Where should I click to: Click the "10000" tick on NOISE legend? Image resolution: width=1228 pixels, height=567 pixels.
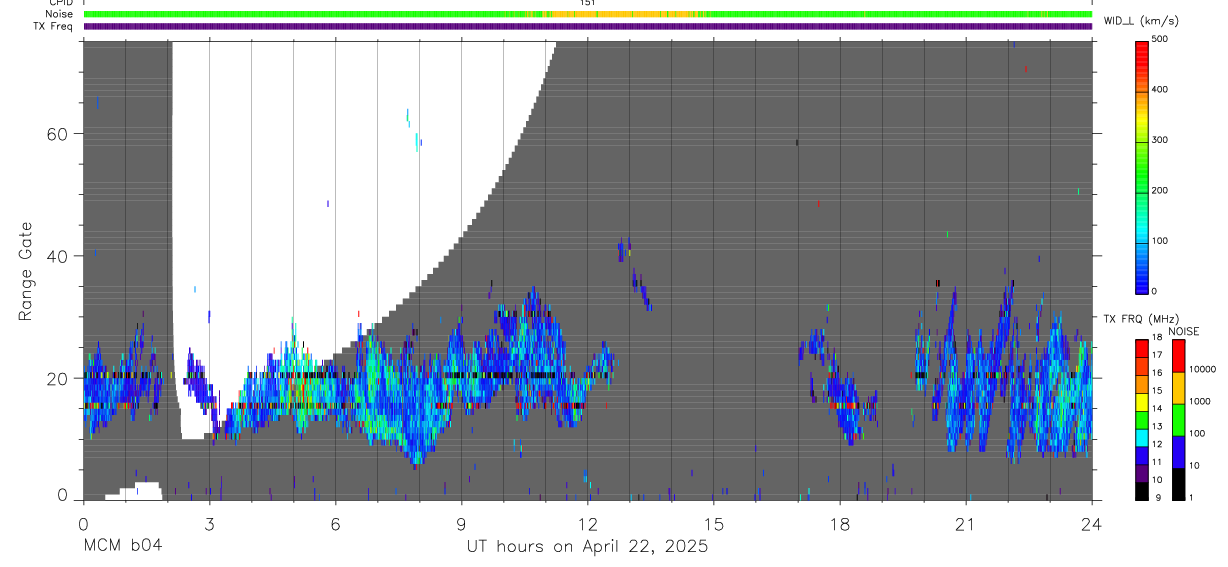pyautogui.click(x=1202, y=370)
